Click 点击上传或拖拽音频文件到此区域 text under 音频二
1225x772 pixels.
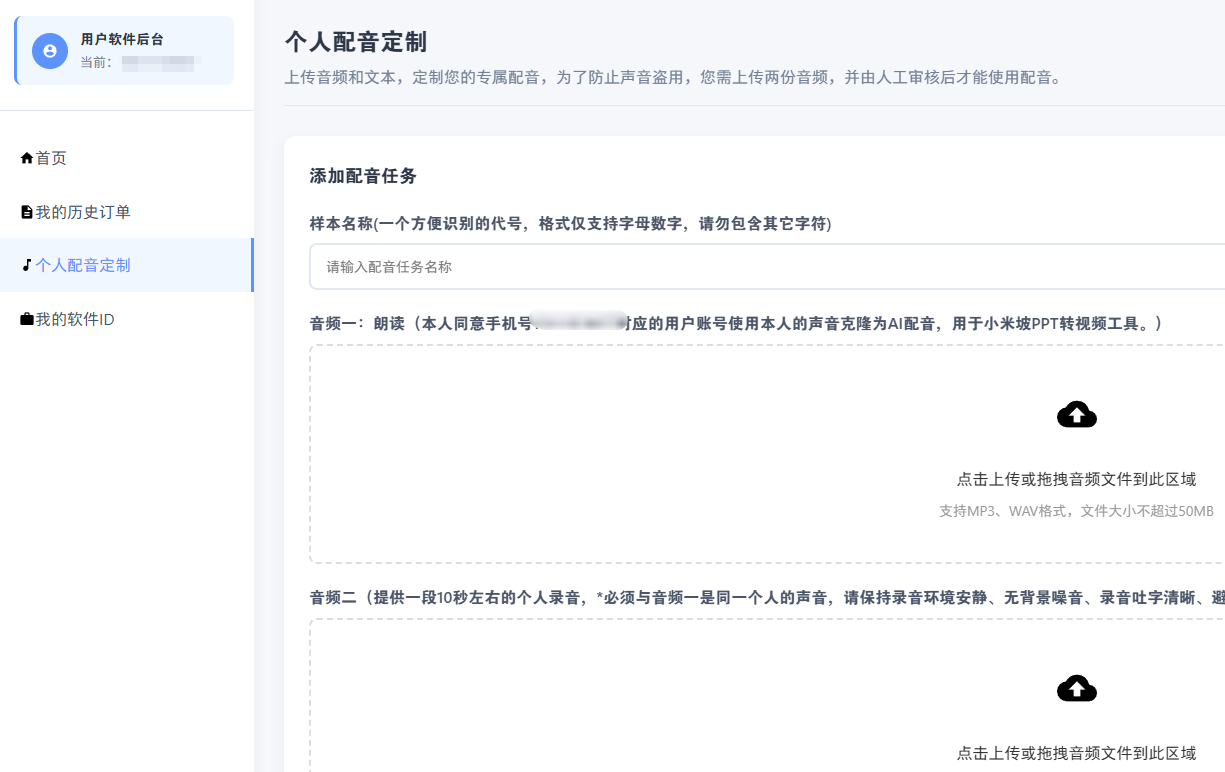[1077, 753]
